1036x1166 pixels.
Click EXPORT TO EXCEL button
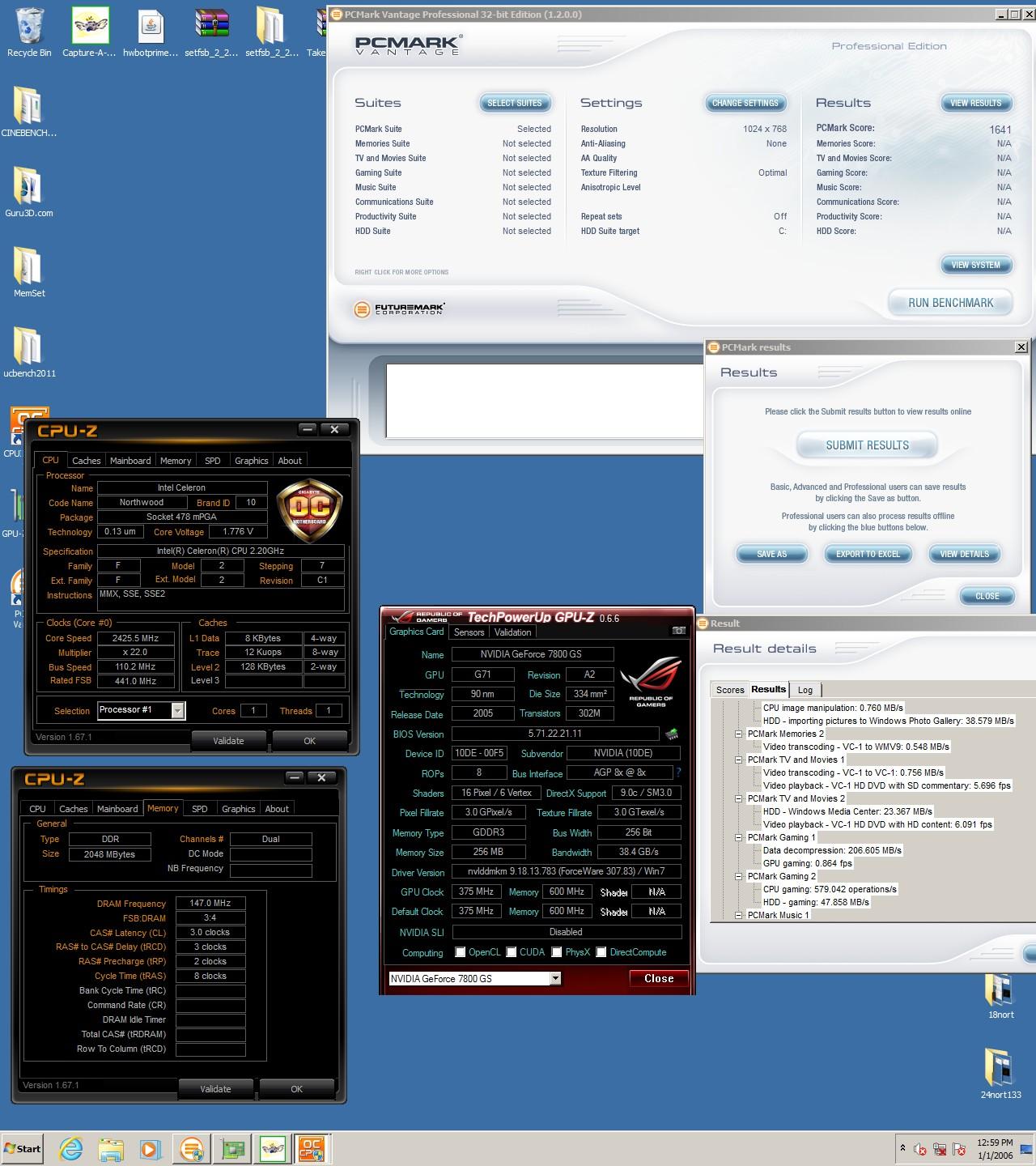(x=868, y=554)
